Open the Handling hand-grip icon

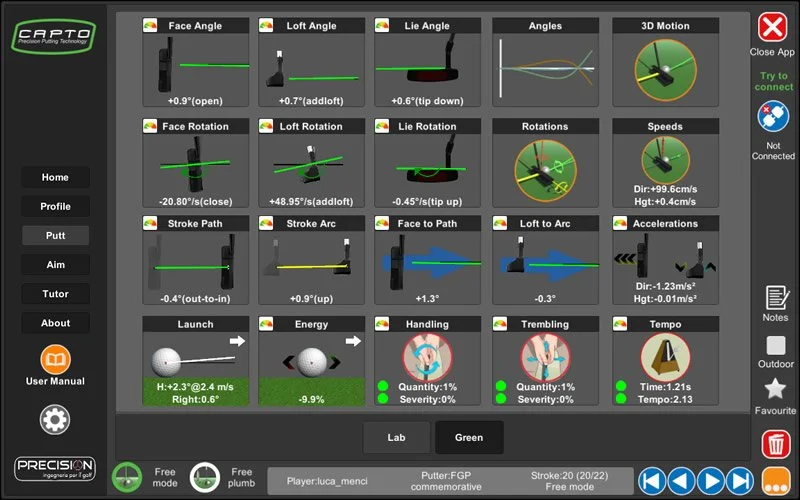coord(427,357)
